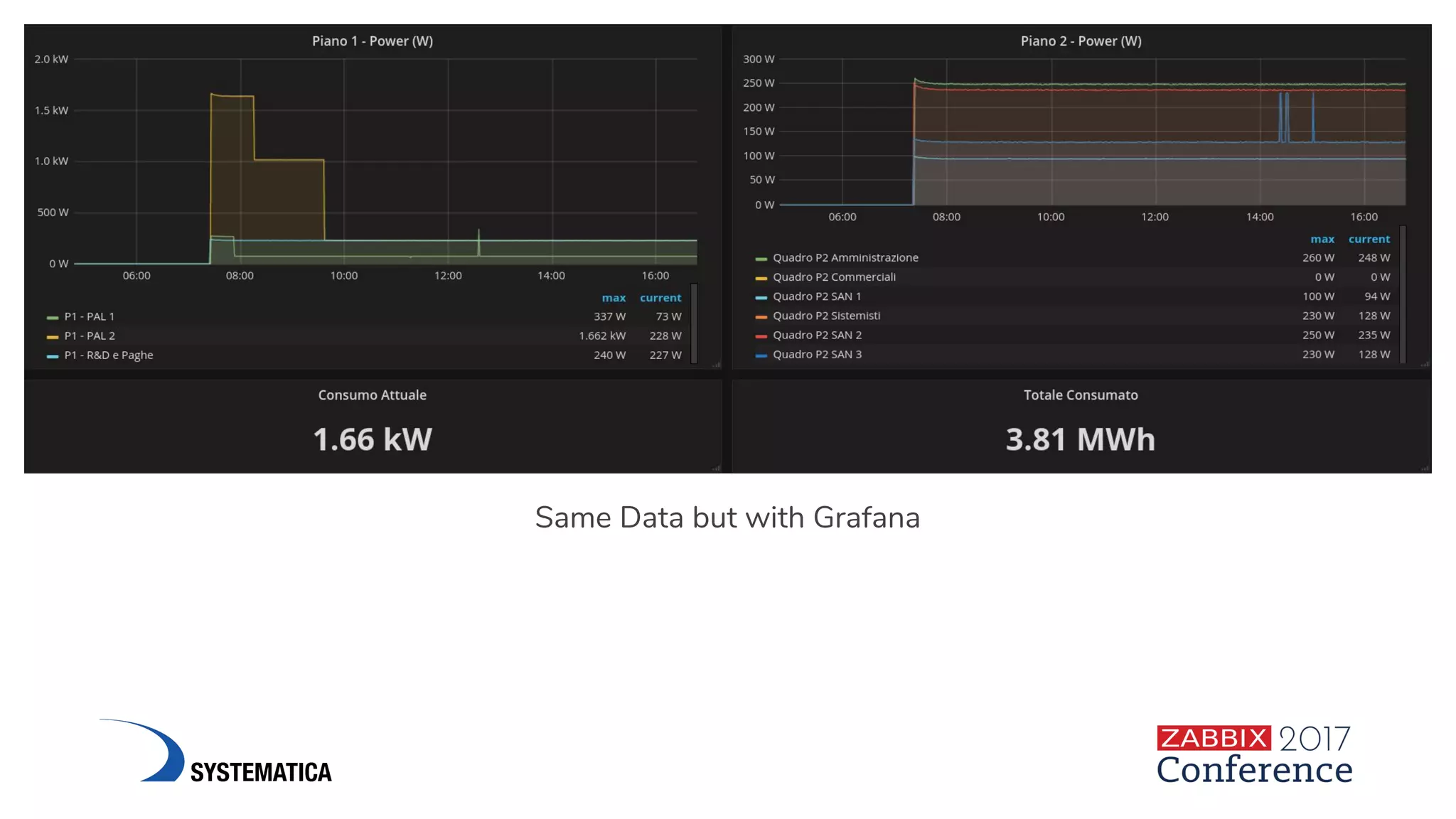Sort Piano 1 legend by current column
The width and height of the screenshot is (1456, 819).
660,298
